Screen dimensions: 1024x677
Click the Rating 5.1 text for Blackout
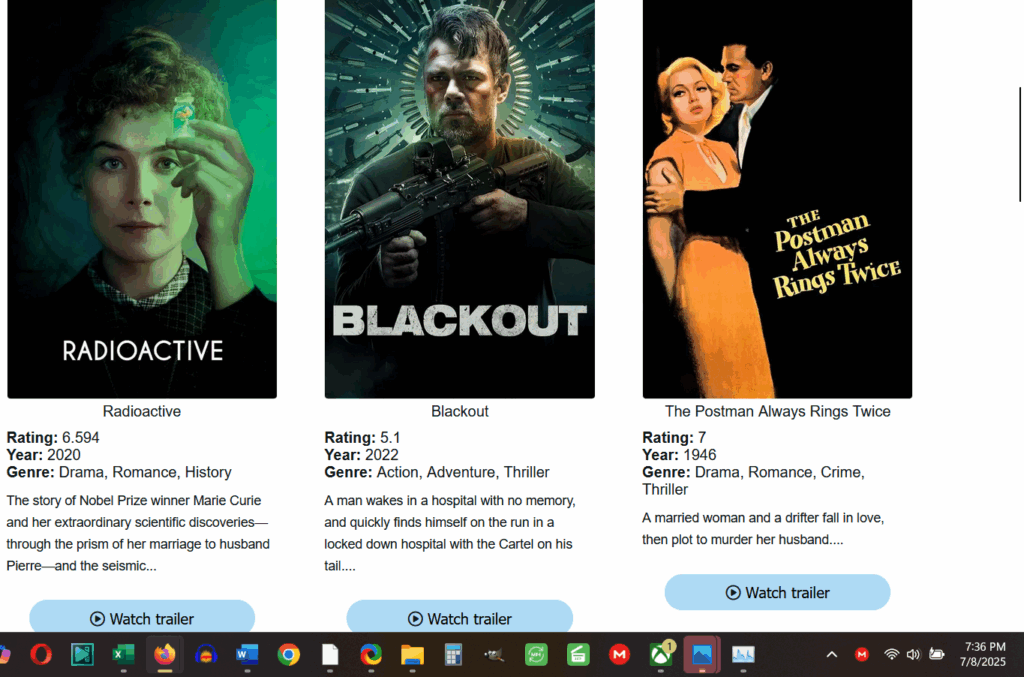tap(362, 437)
